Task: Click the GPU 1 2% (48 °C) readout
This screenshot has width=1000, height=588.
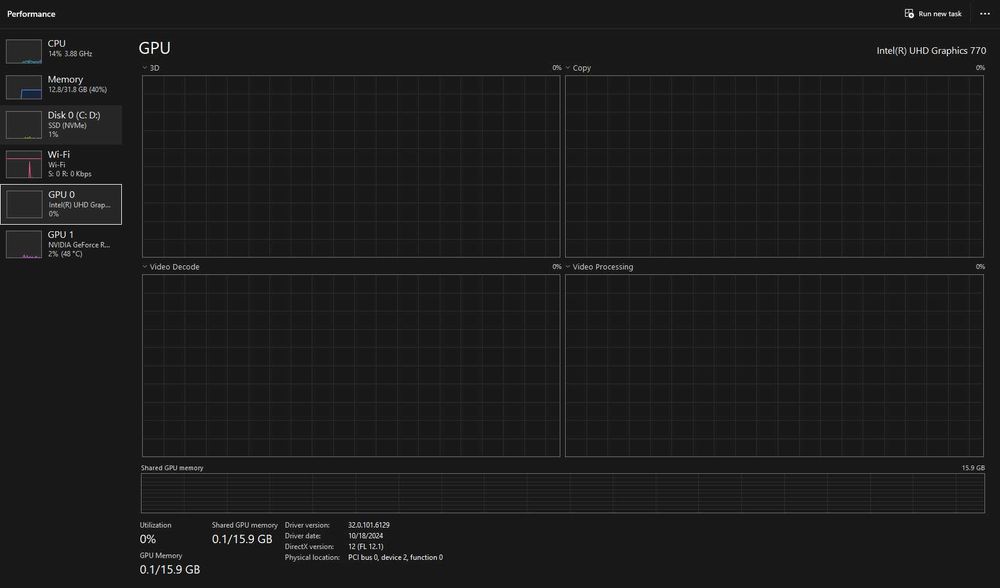Action: 65,254
